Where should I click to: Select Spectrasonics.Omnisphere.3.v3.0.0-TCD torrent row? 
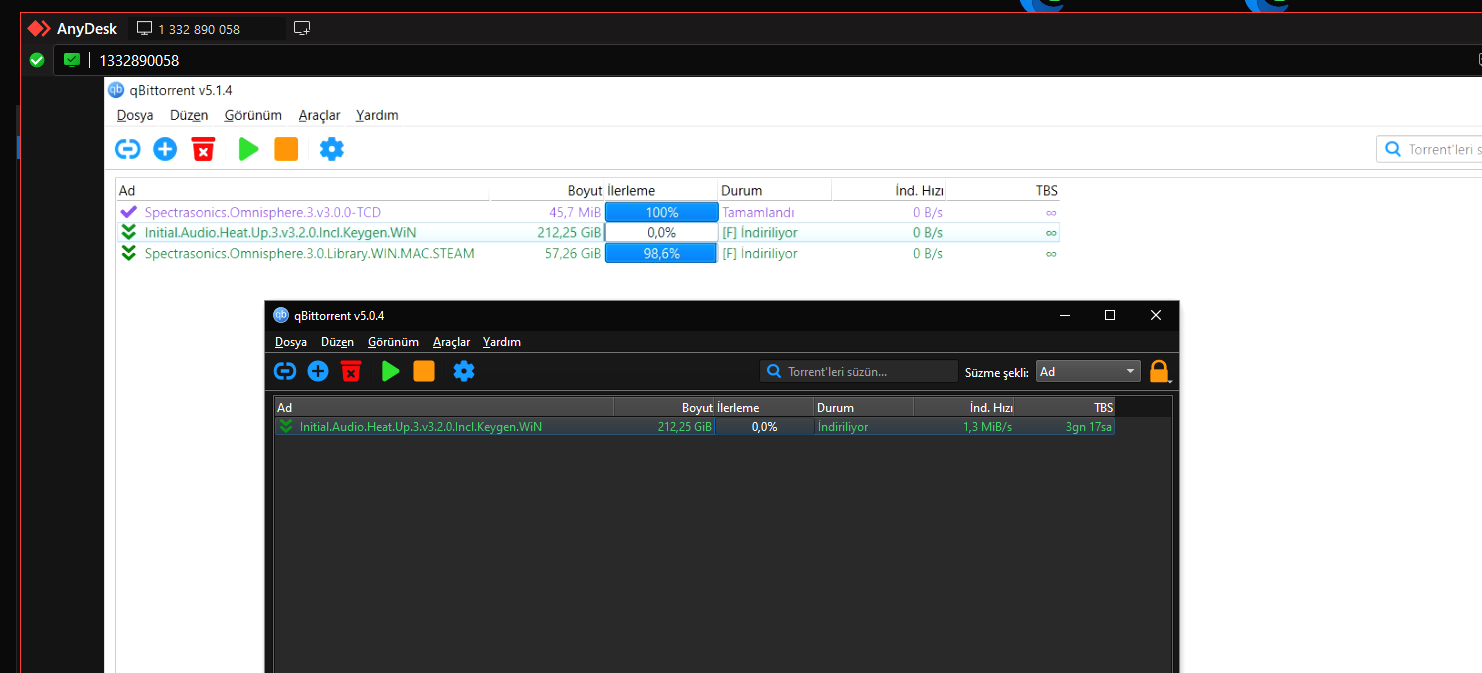[x=262, y=212]
